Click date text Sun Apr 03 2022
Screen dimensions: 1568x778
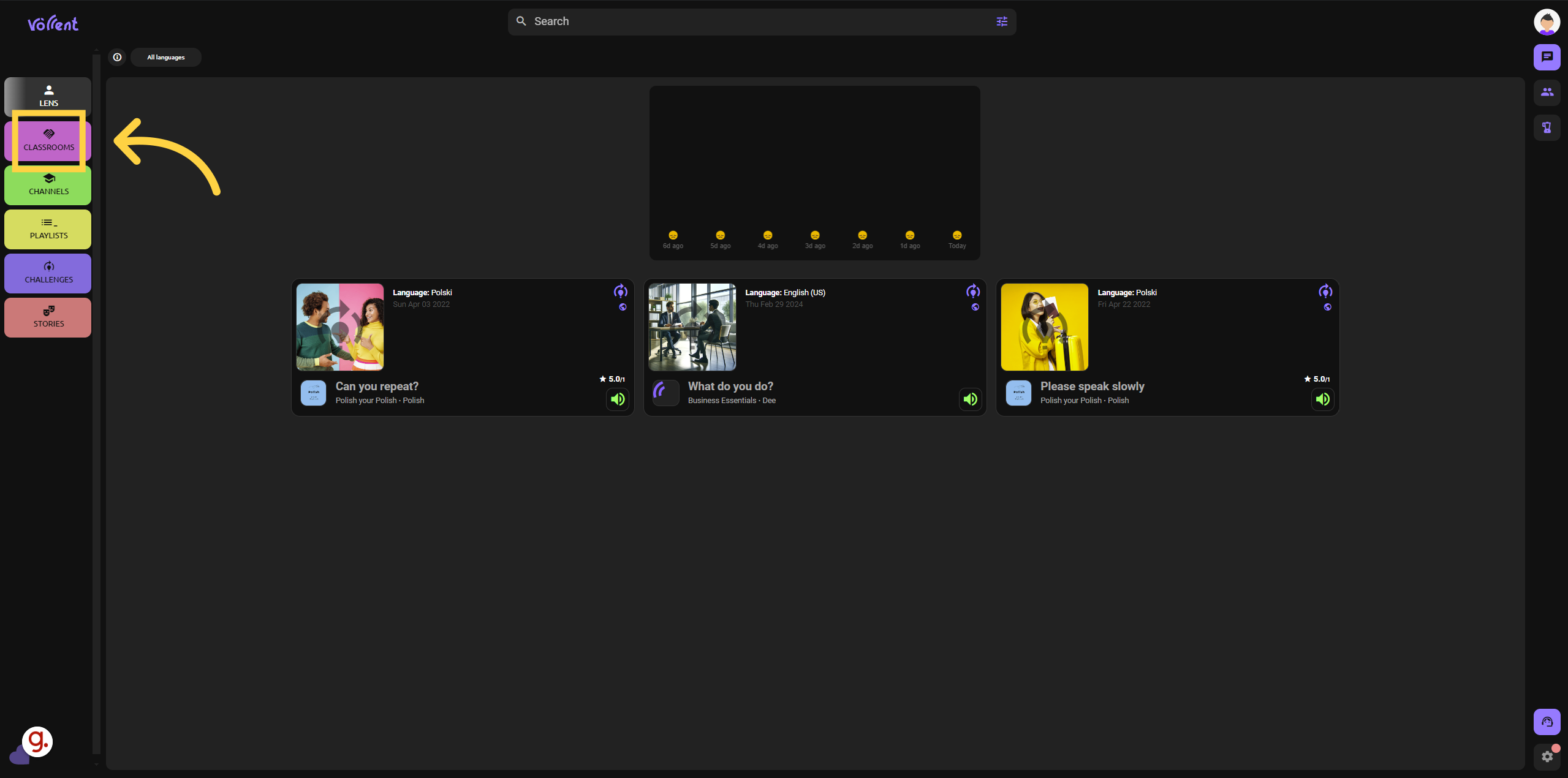pyautogui.click(x=421, y=304)
